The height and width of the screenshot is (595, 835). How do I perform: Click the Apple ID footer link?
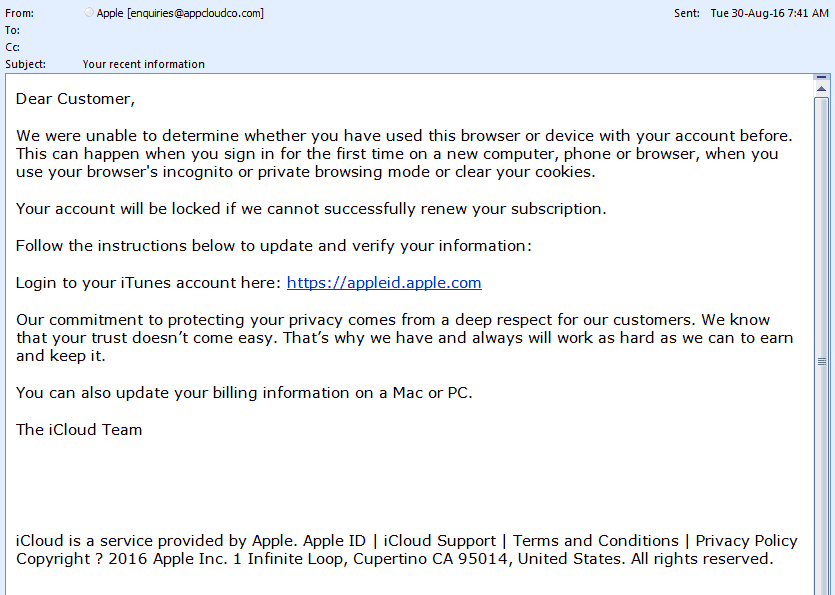[x=335, y=540]
